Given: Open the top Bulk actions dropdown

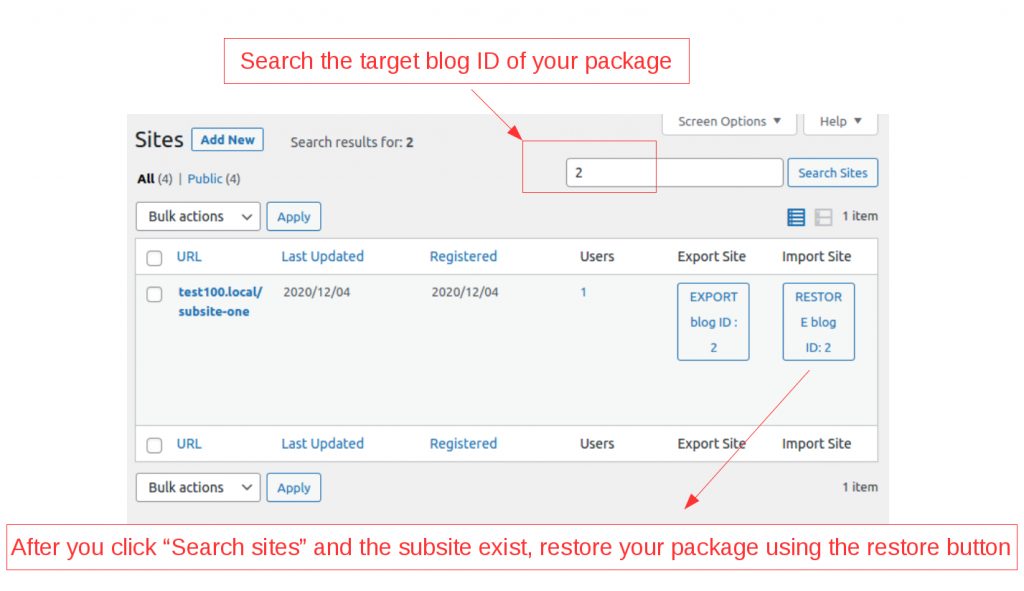Looking at the screenshot, I should click(x=198, y=216).
